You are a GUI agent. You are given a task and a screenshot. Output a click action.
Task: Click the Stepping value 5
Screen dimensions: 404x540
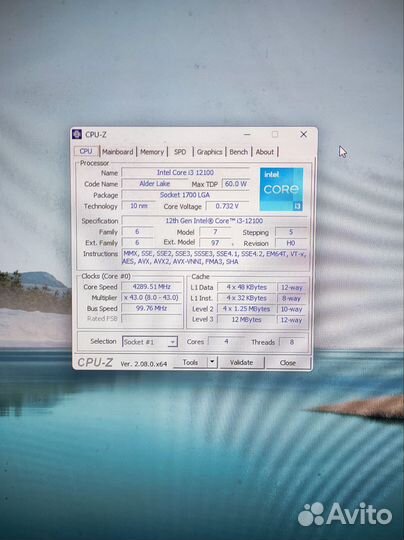tap(291, 232)
